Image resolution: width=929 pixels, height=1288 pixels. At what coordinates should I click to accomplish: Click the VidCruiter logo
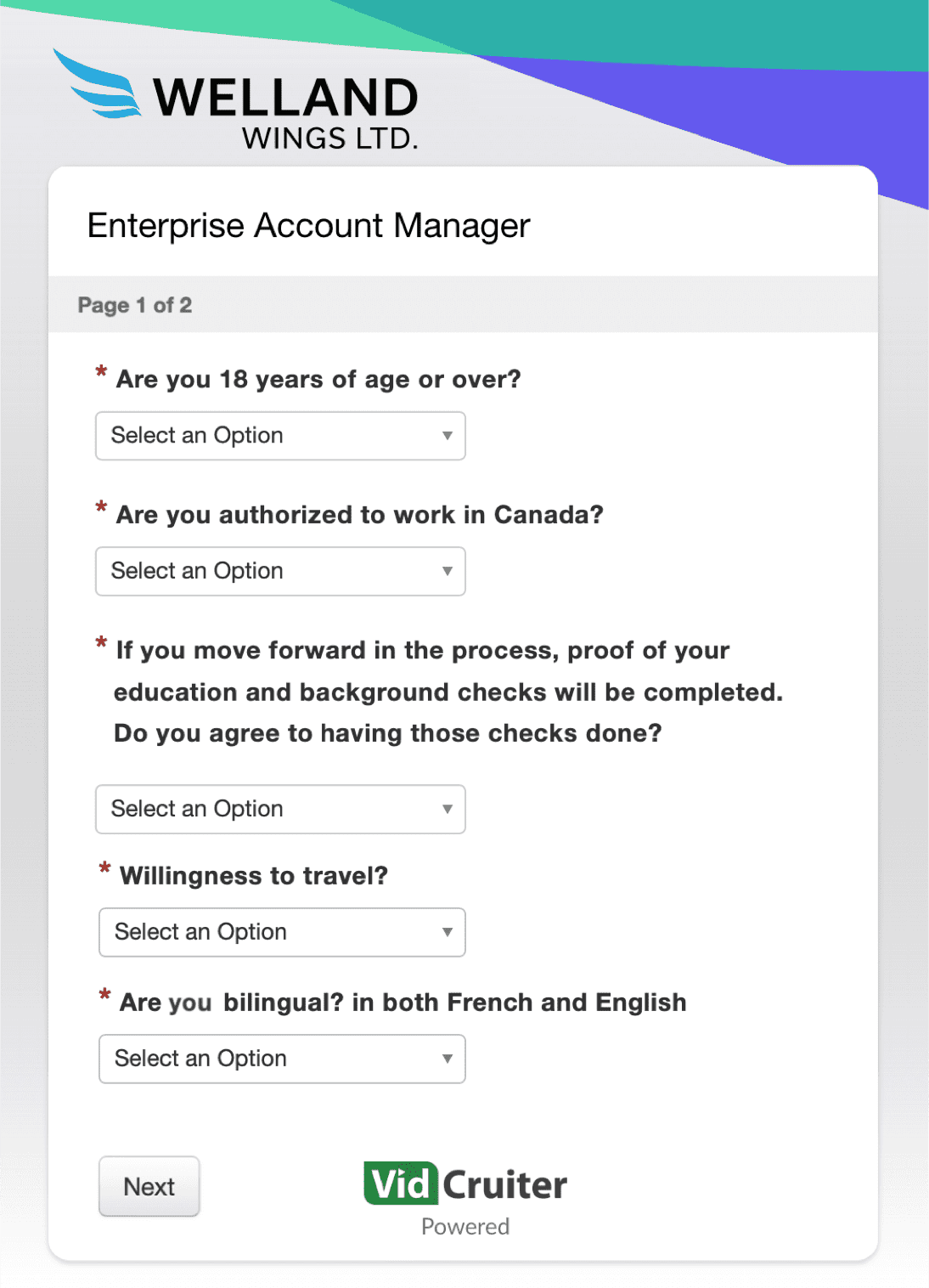click(x=464, y=1183)
